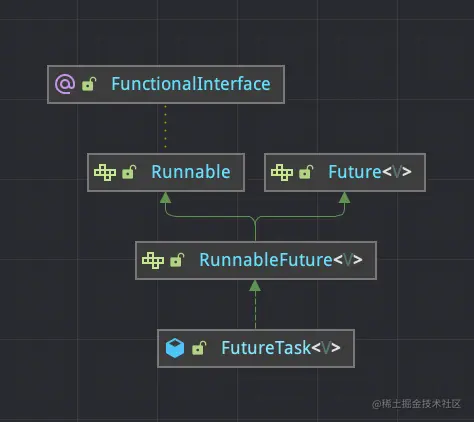Click the green lock icon on RunnableFuture<V>

pyautogui.click(x=177, y=260)
